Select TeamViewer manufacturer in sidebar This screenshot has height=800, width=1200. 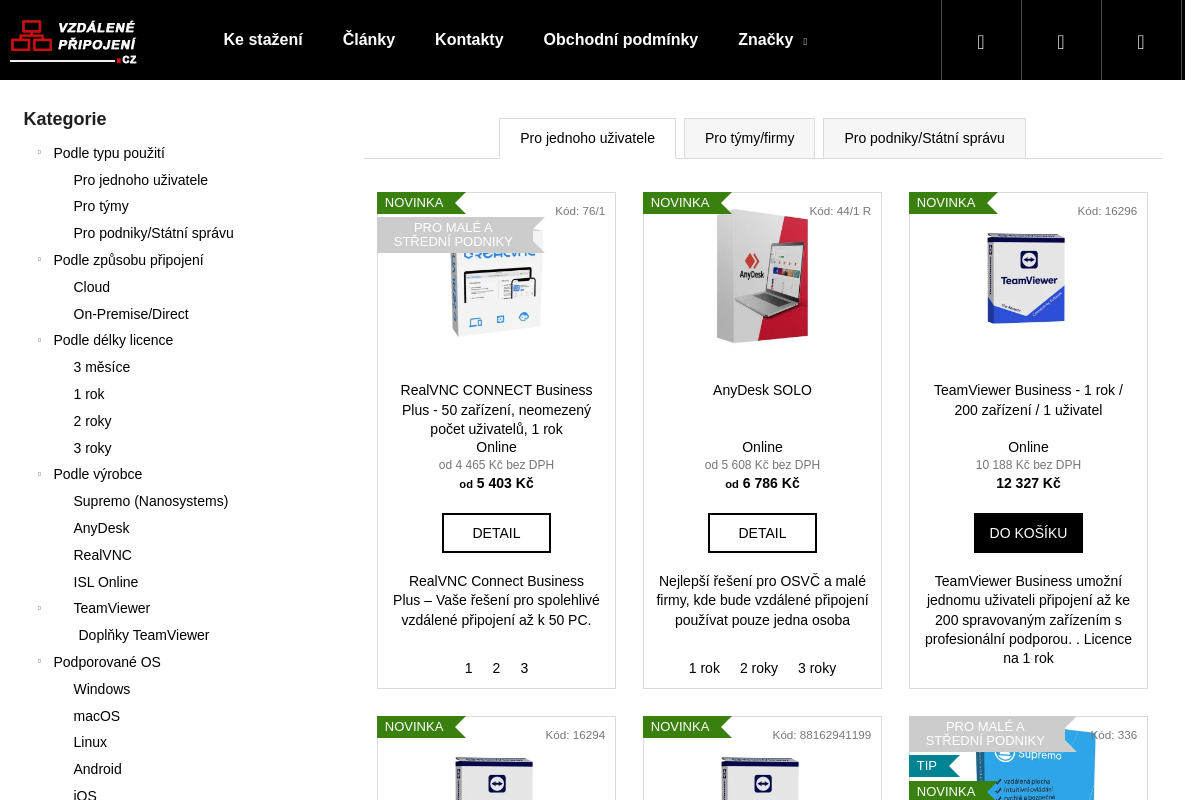point(112,608)
